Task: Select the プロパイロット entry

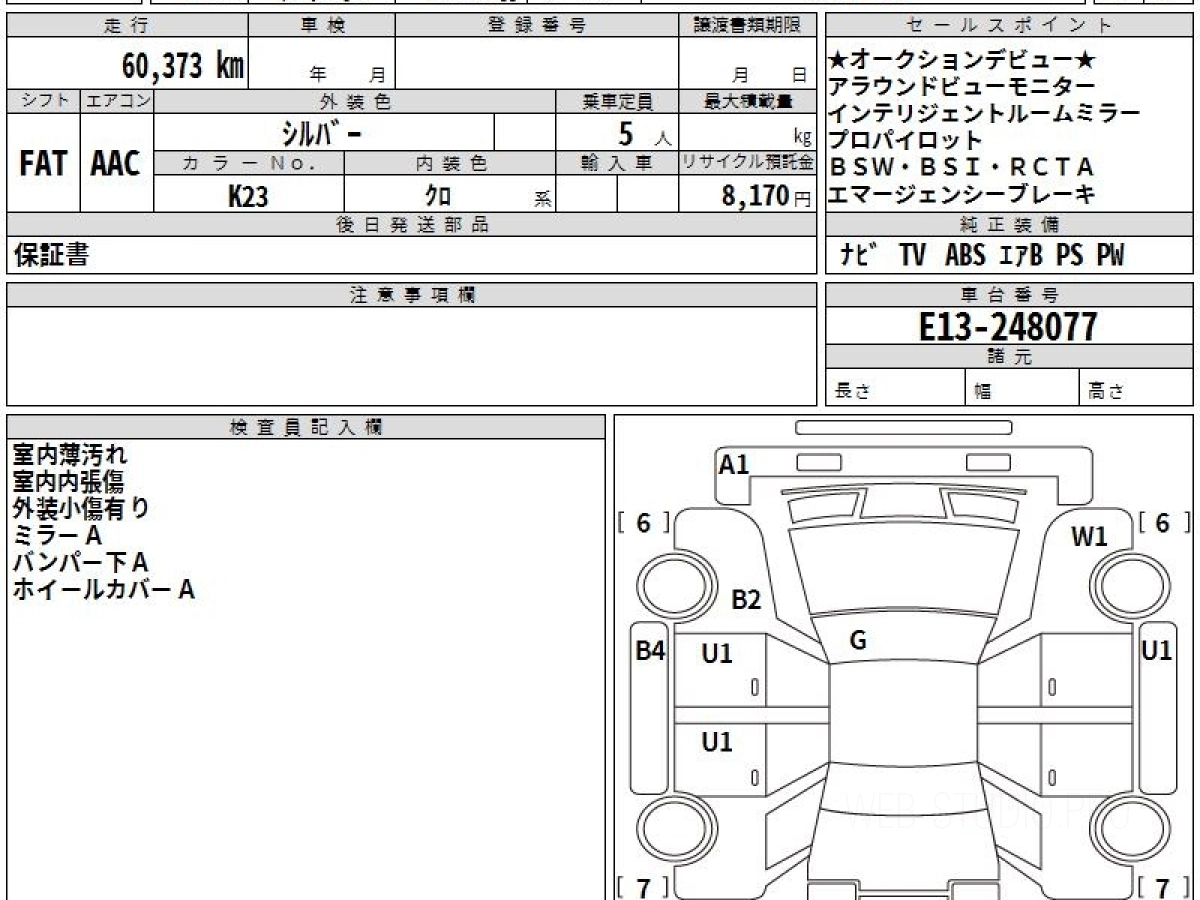Action: click(x=907, y=140)
